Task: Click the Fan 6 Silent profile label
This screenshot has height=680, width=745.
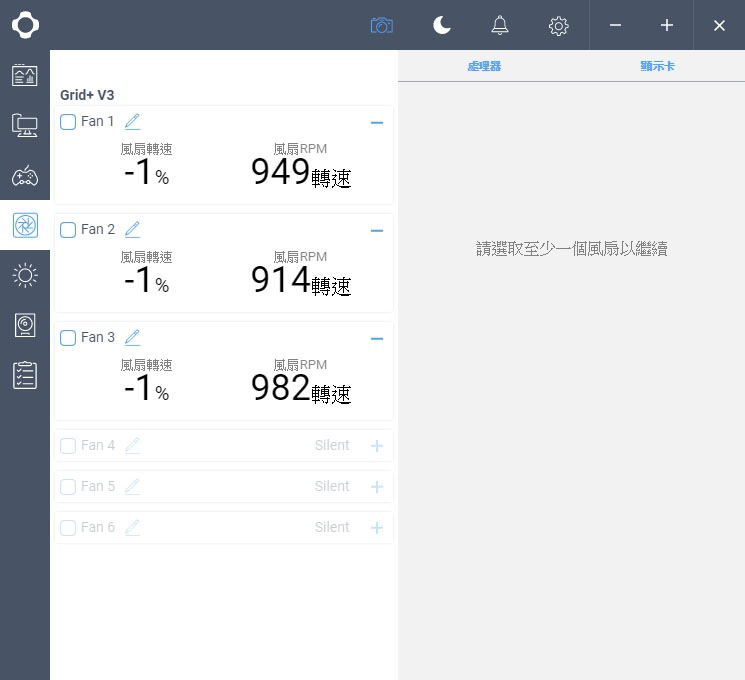Action: tap(332, 527)
